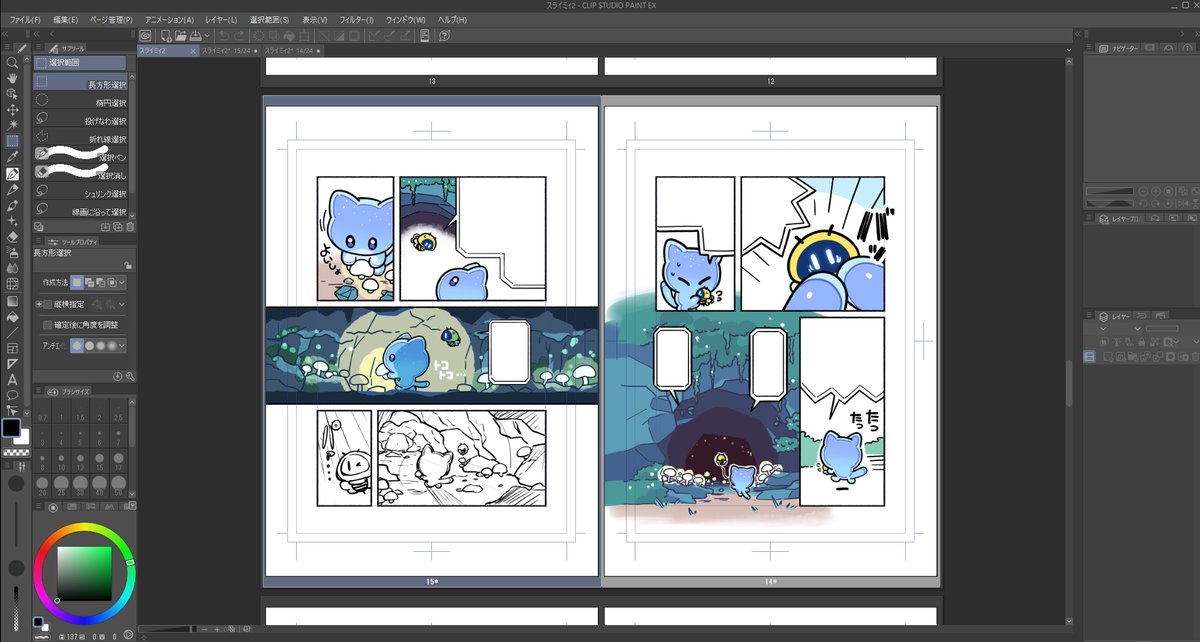Click the help question-mark icon in command bar

click(x=444, y=36)
